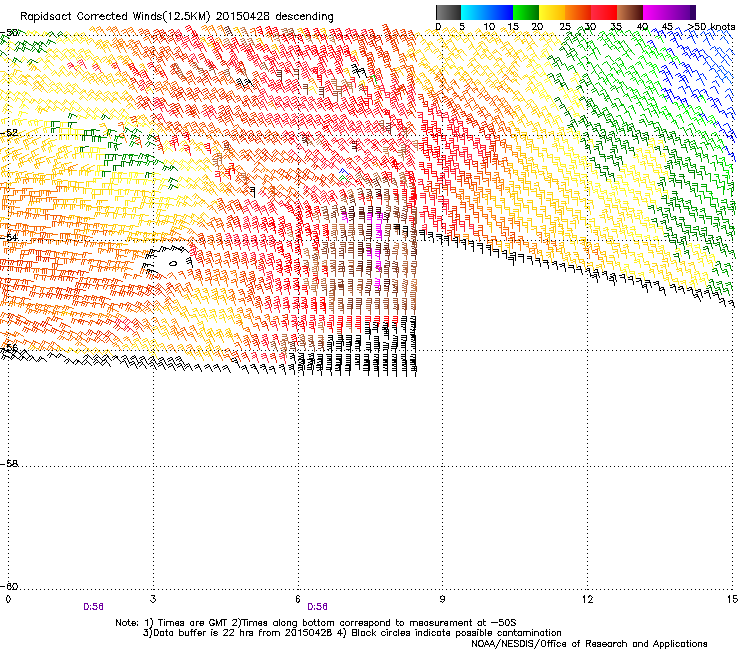Click the date '20150428' in title
Image resolution: width=740 pixels, height=650 pixels.
[x=243, y=17]
